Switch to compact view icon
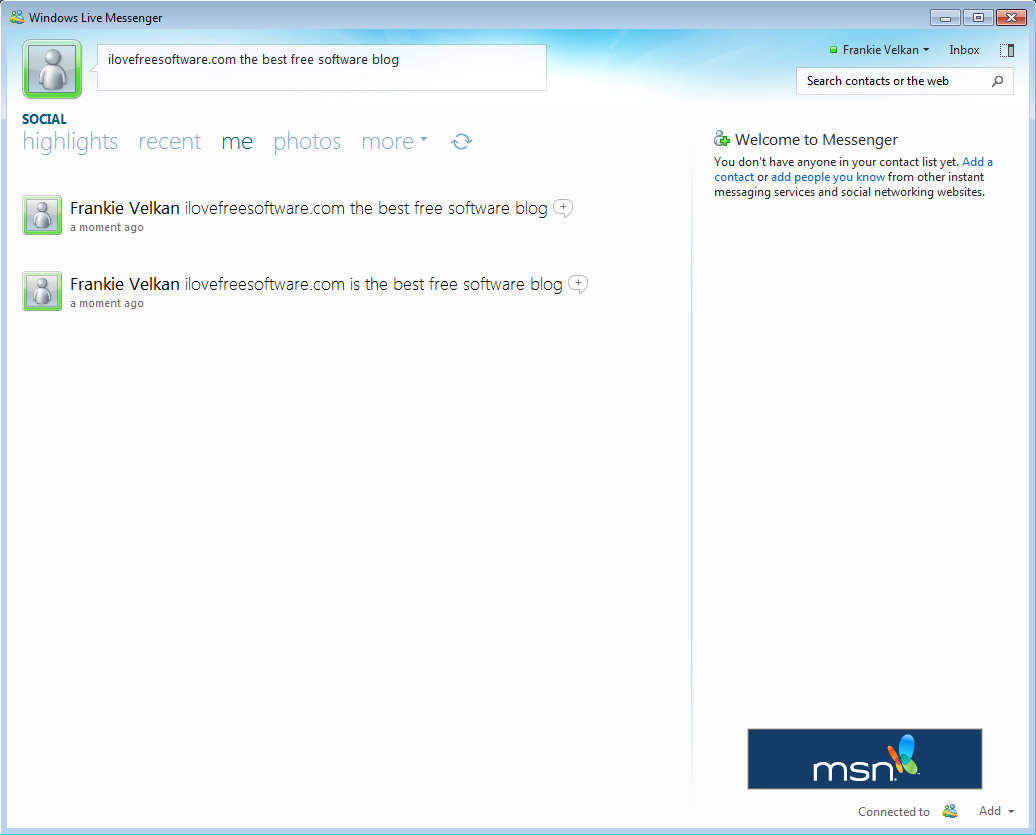The height and width of the screenshot is (835, 1036). [x=1007, y=50]
